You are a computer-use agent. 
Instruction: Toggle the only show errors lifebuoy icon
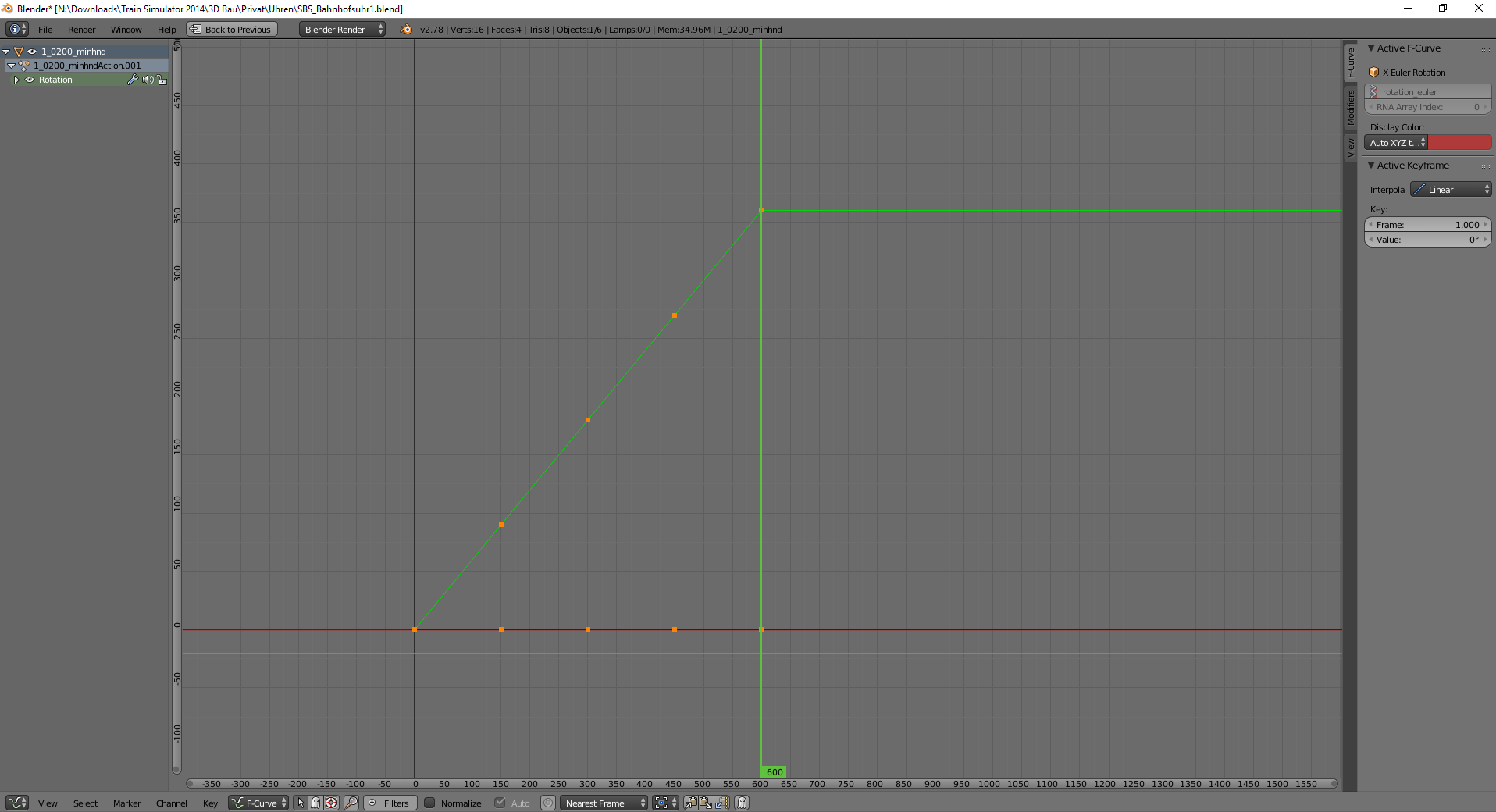(331, 803)
